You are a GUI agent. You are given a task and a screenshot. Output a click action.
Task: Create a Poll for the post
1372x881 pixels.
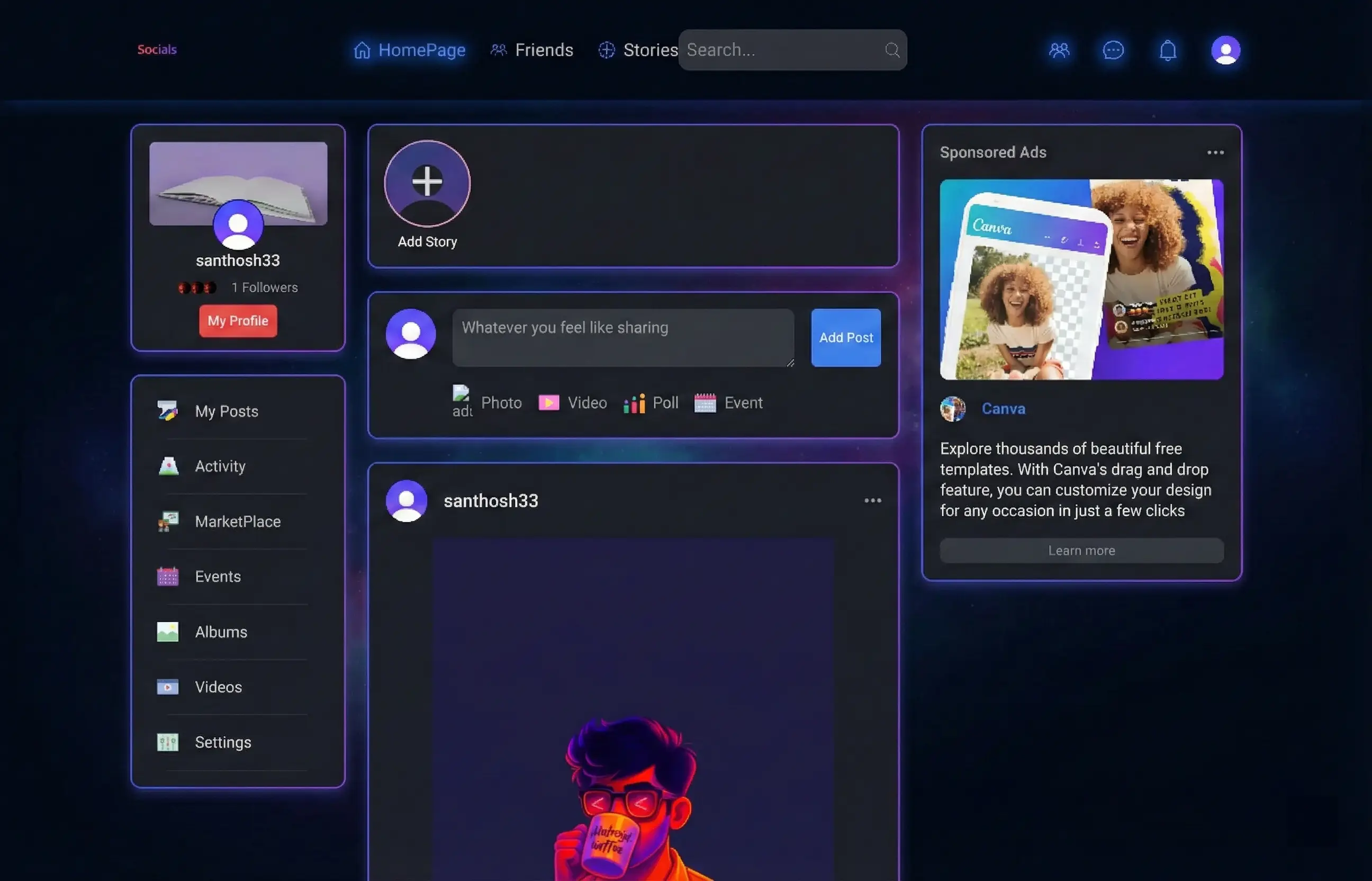651,403
